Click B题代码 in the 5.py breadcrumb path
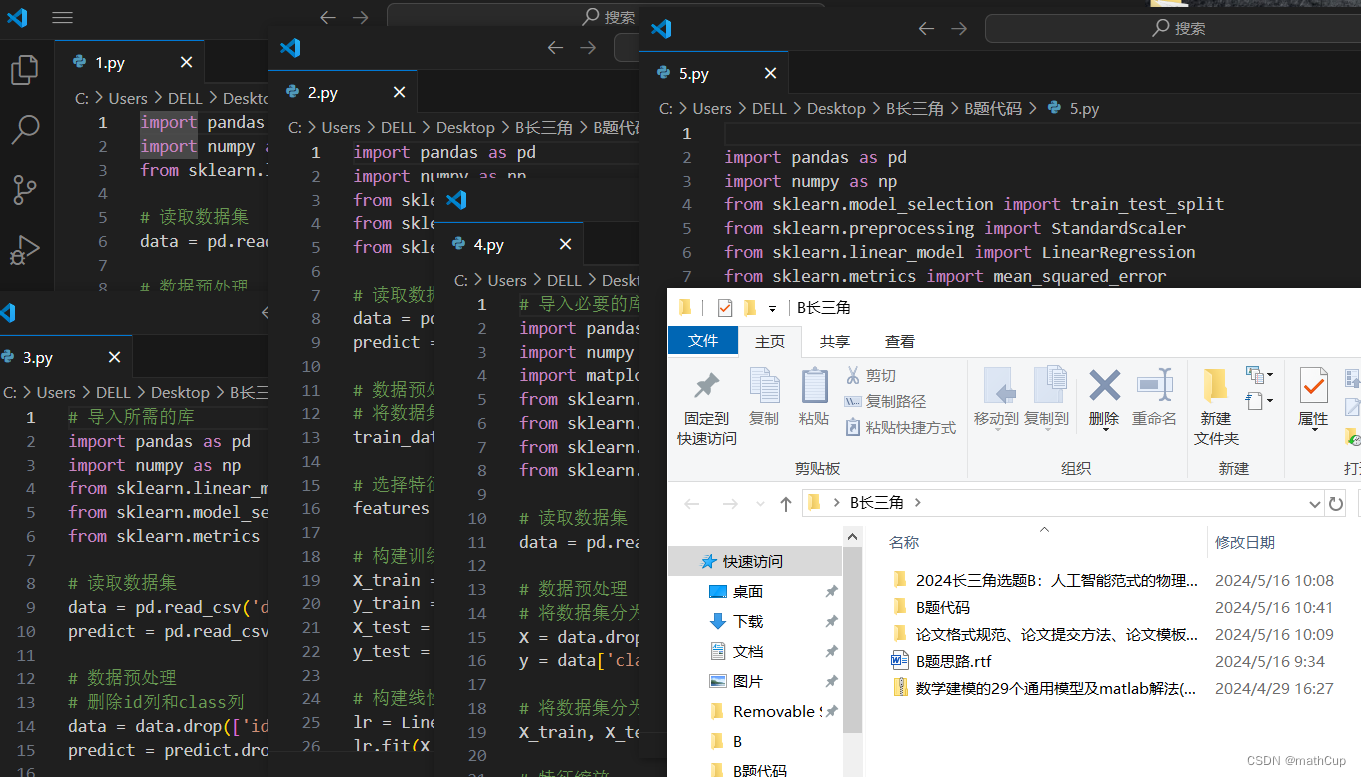 993,108
